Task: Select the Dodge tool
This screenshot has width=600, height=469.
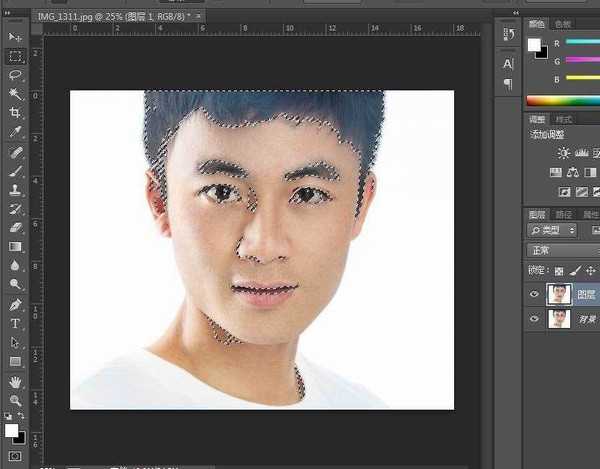Action: pos(15,284)
